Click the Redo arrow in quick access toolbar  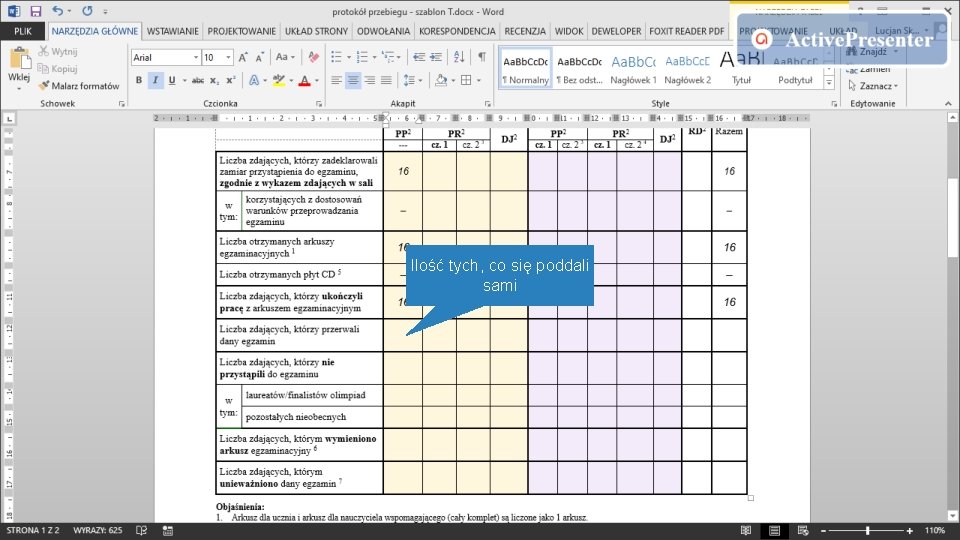[88, 10]
